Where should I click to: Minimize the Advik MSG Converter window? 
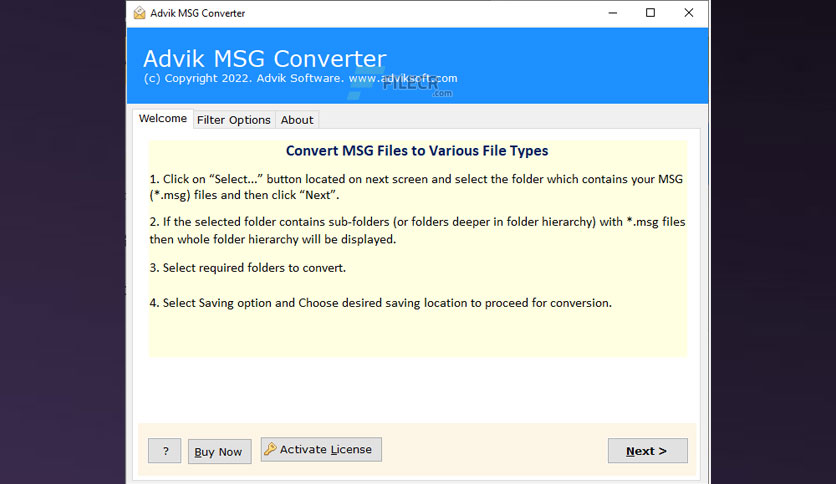[x=613, y=13]
